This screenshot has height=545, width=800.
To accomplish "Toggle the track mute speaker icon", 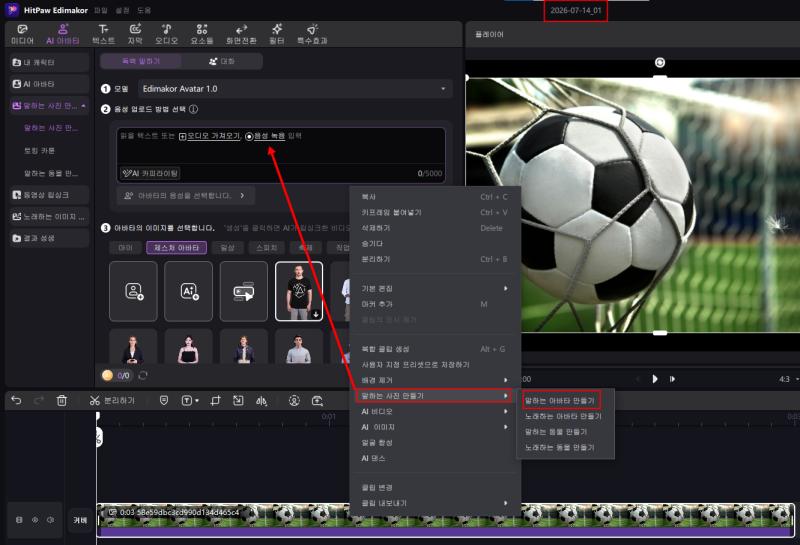I will (x=51, y=519).
